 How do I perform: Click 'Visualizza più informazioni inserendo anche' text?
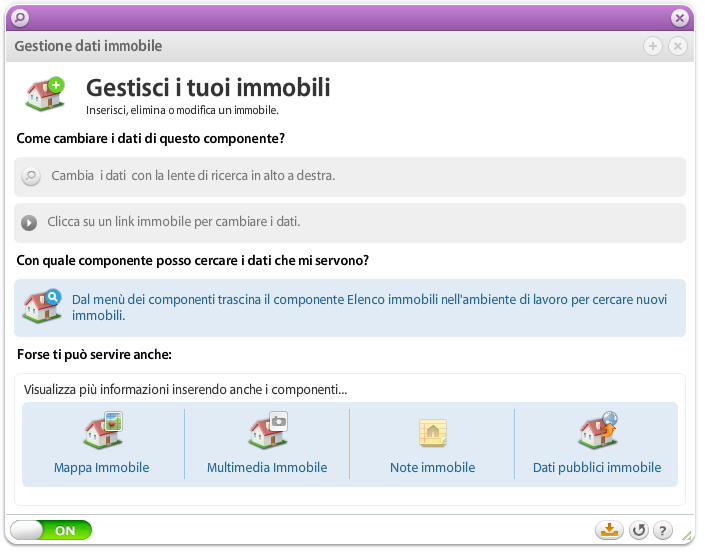(x=185, y=389)
